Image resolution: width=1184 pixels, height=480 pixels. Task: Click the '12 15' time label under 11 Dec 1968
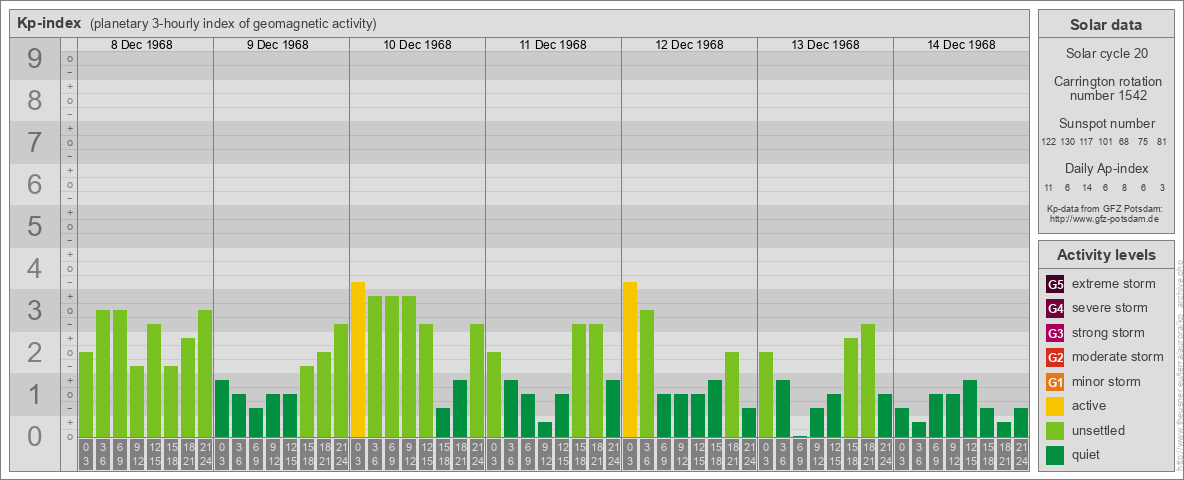coord(562,455)
